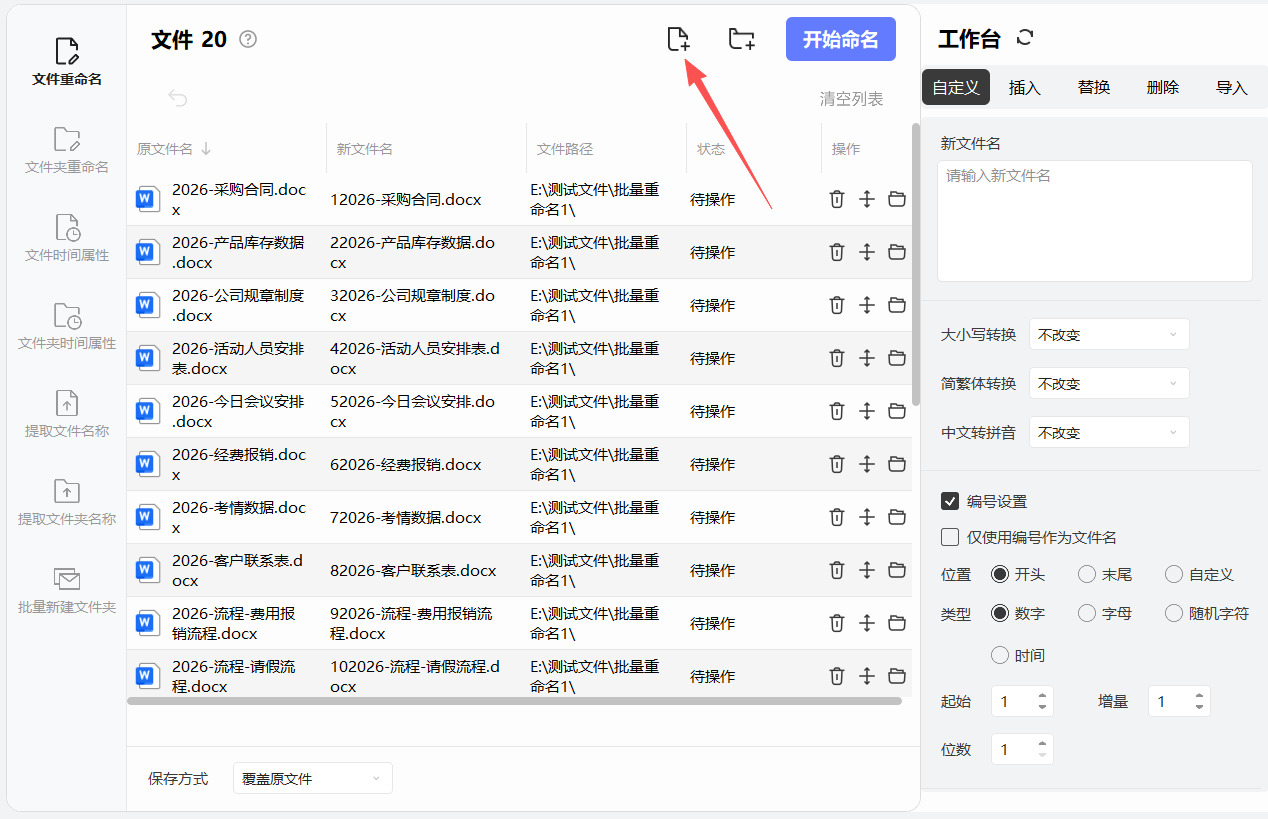Select the 末尾 position radio button
The image size is (1268, 819).
click(1087, 574)
